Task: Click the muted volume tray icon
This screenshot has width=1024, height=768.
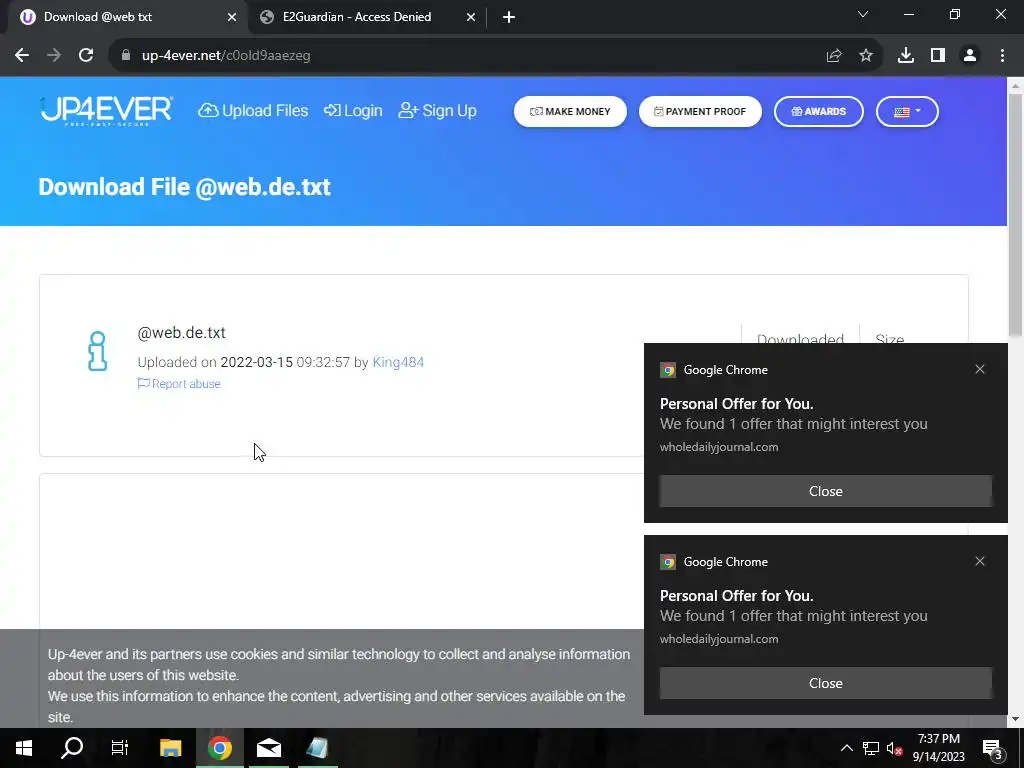Action: point(894,749)
